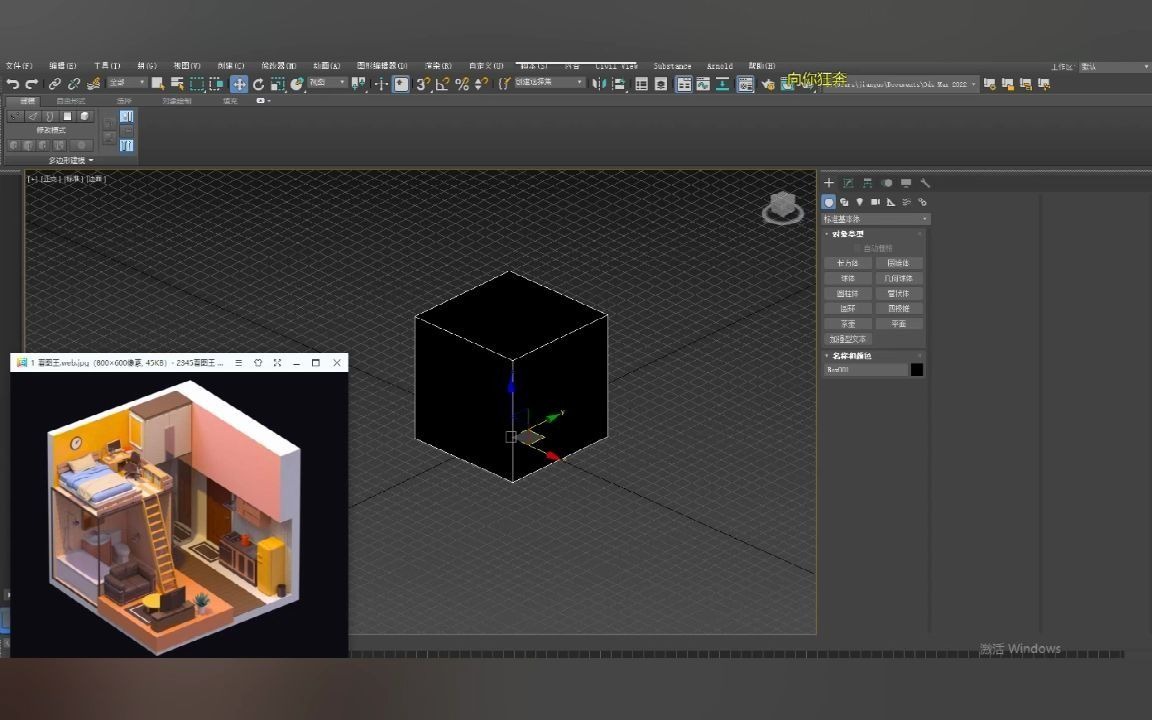The height and width of the screenshot is (720, 1152).
Task: Toggle Angle Snap on
Action: click(x=443, y=84)
